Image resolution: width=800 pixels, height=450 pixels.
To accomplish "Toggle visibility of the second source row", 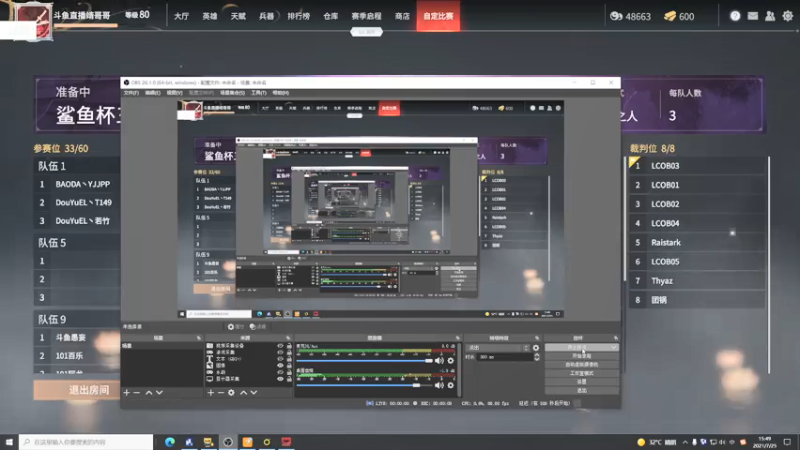I will 280,353.
